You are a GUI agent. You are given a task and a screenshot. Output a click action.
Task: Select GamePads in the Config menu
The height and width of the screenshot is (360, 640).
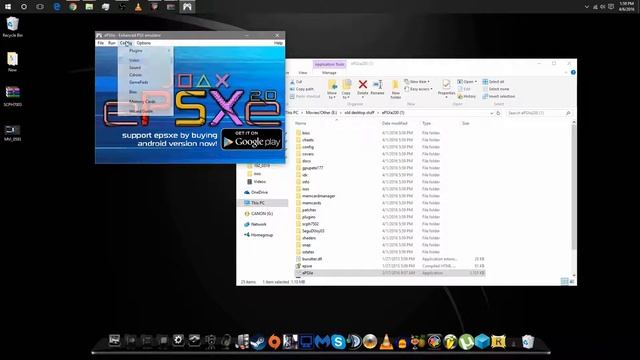pyautogui.click(x=145, y=82)
